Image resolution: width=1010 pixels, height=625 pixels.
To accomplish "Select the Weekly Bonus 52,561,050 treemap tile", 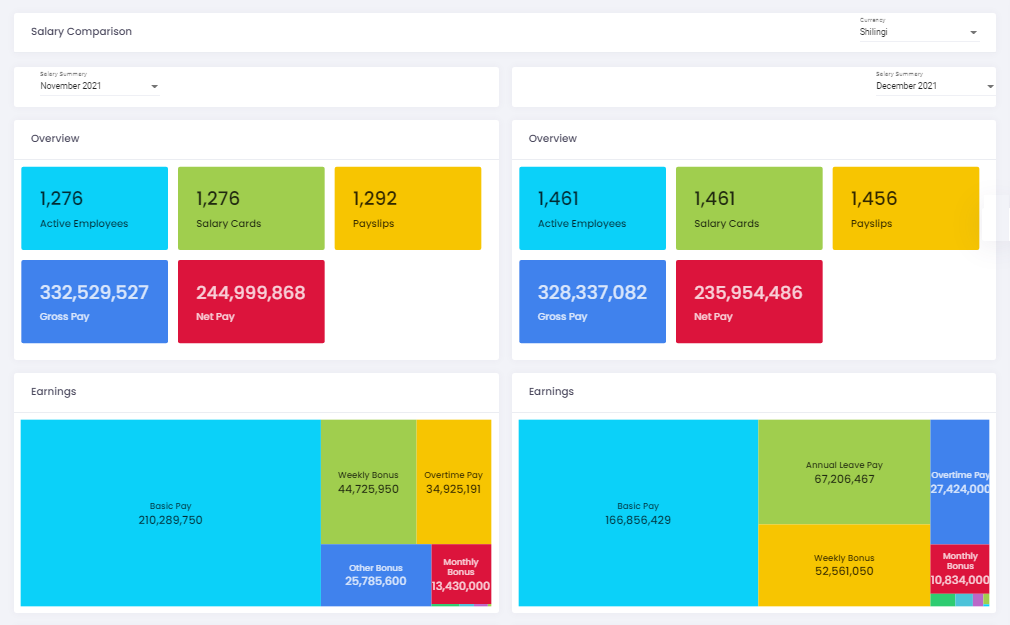I will click(844, 565).
